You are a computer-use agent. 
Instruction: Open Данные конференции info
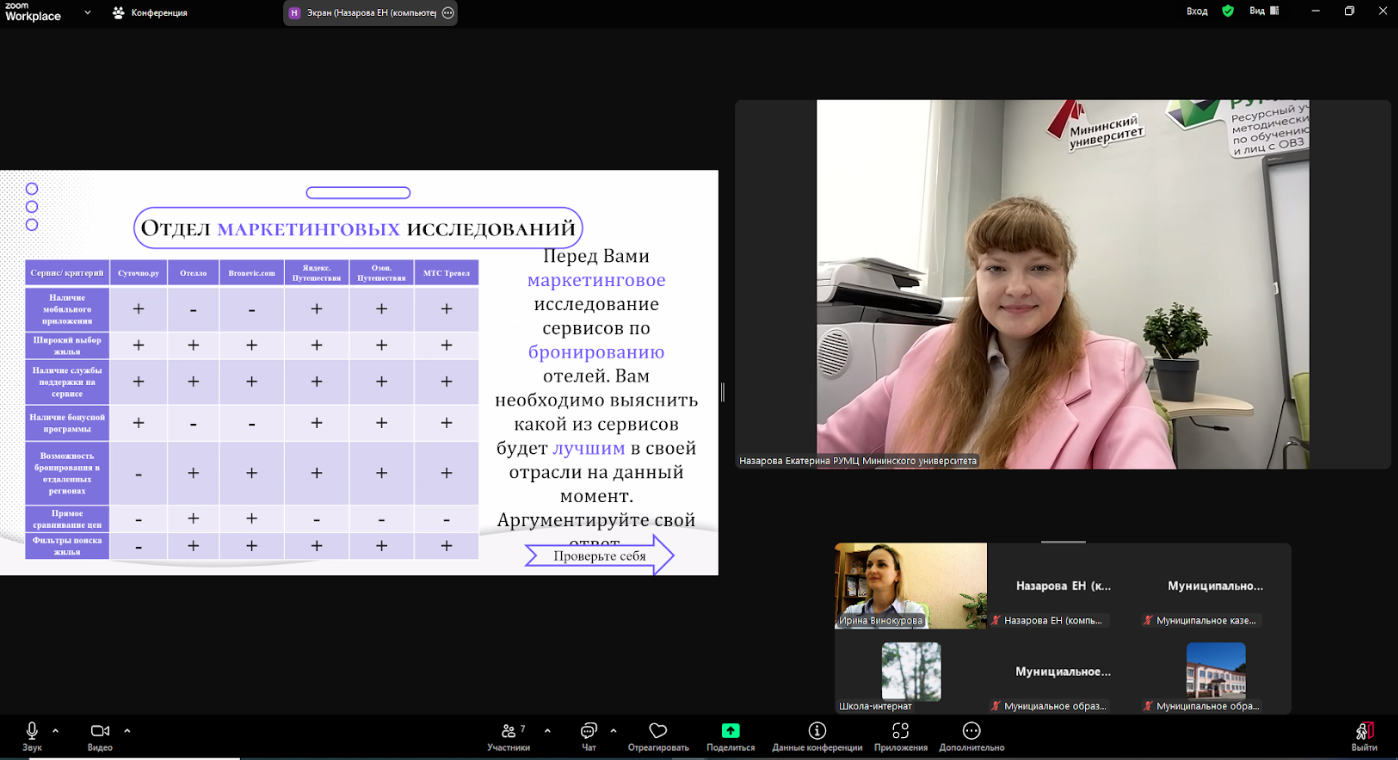(817, 736)
